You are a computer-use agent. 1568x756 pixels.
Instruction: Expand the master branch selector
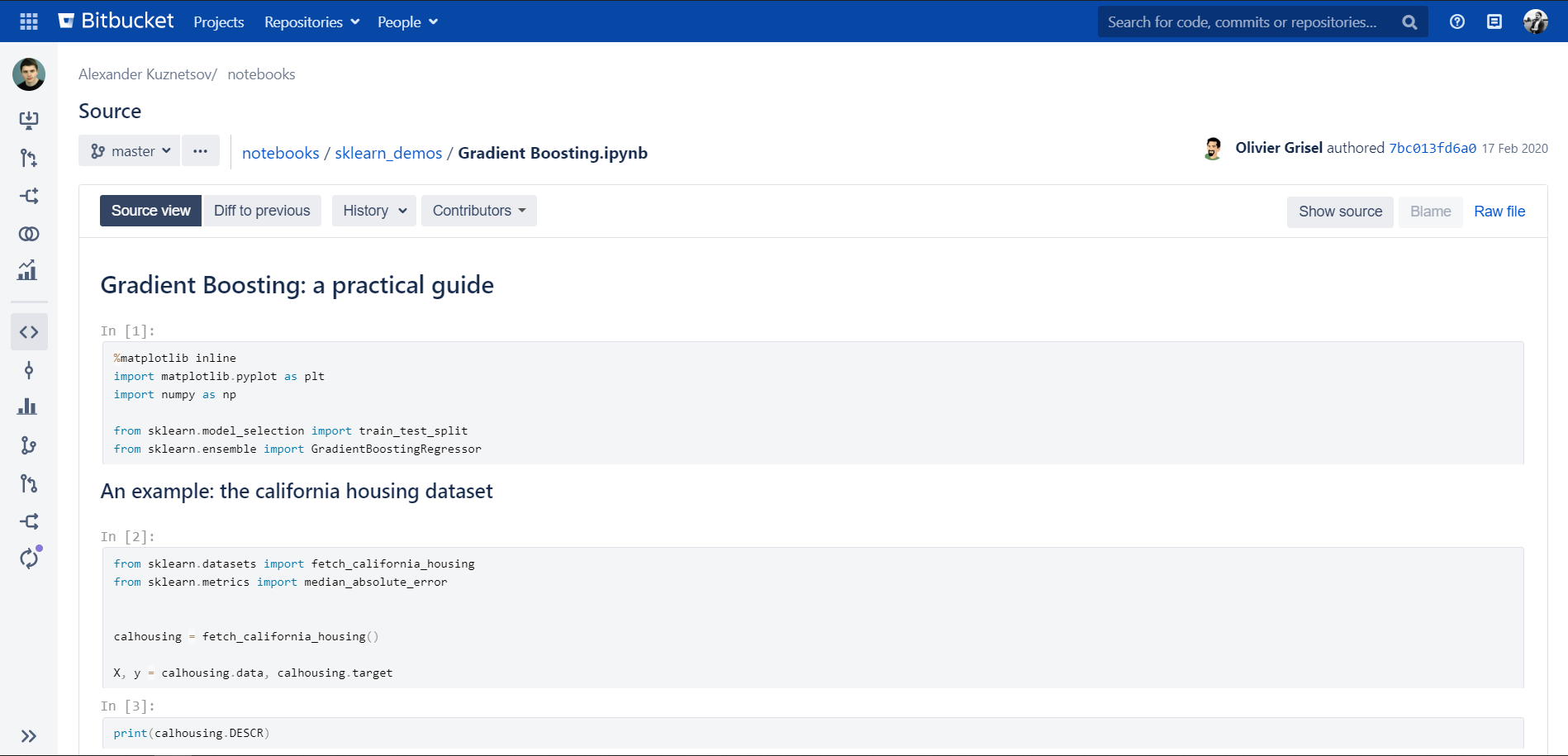pos(130,151)
